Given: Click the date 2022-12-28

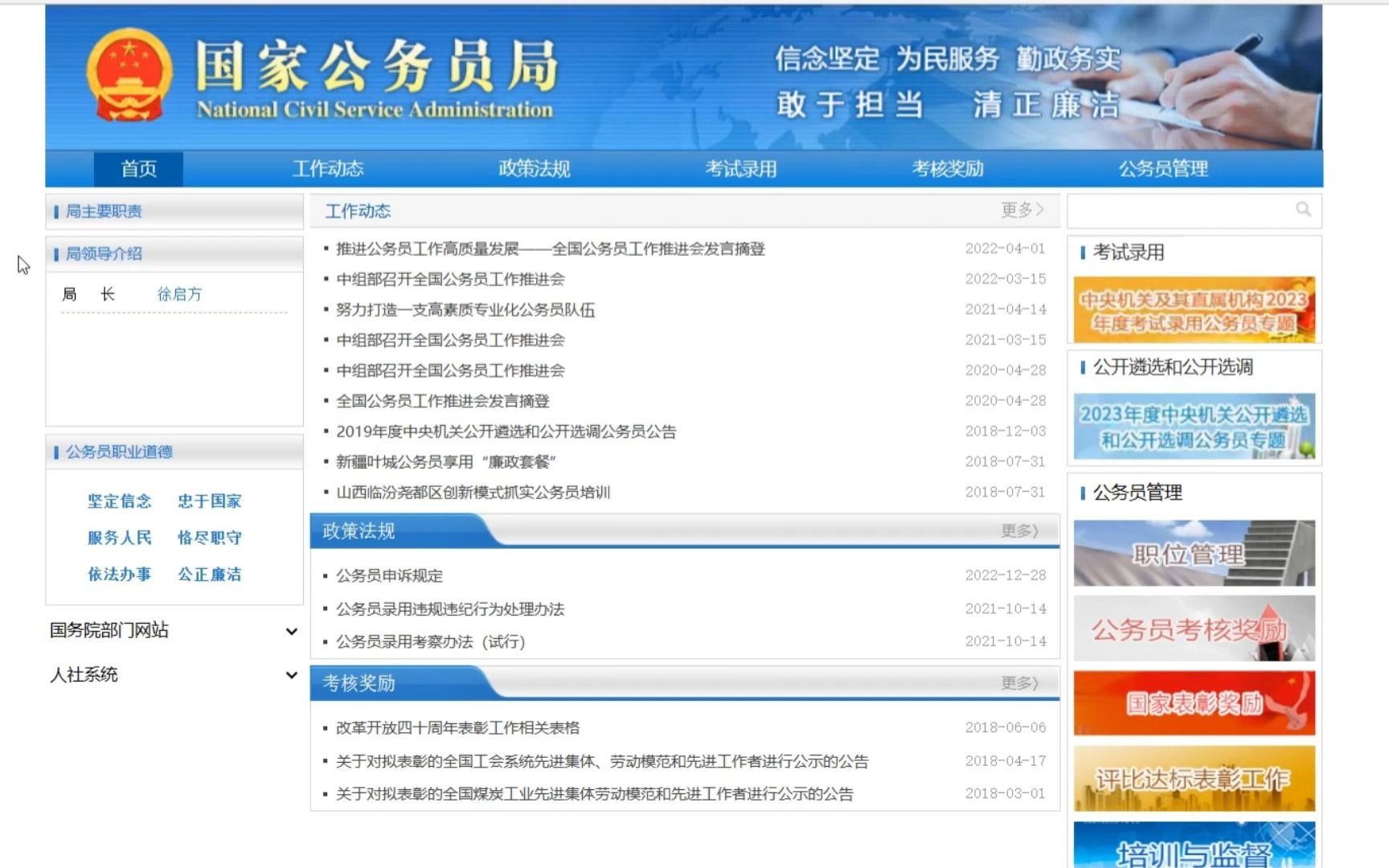Looking at the screenshot, I should pyautogui.click(x=1006, y=575).
